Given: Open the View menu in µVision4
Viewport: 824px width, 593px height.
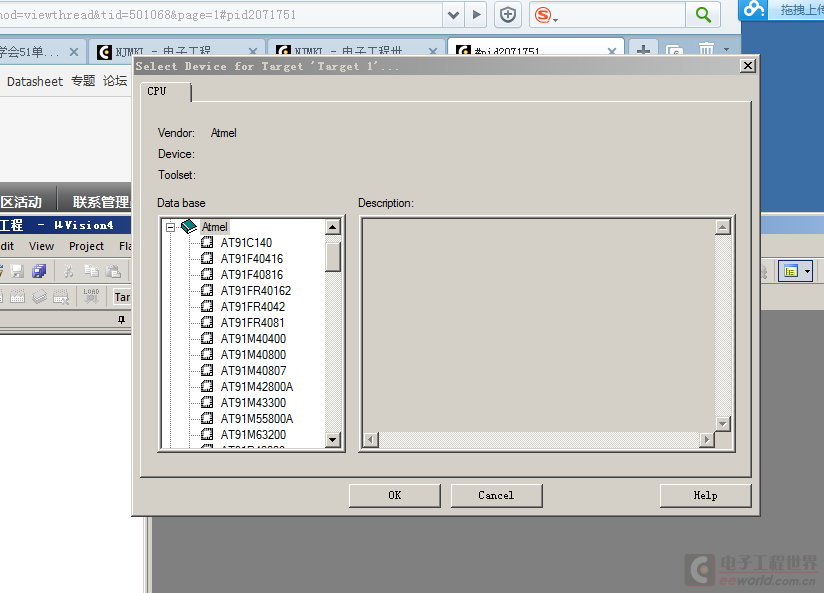Looking at the screenshot, I should (x=42, y=246).
